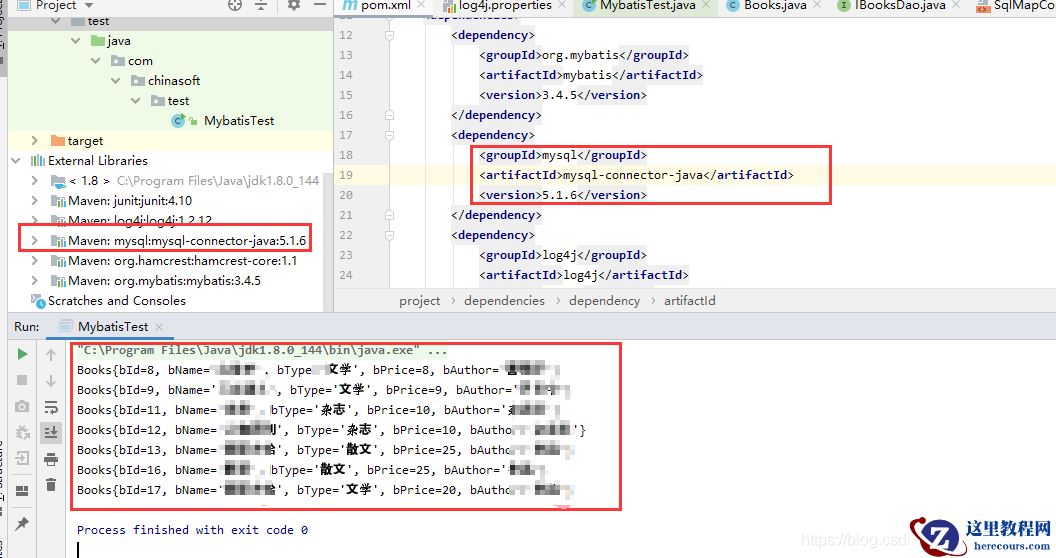Select the chinasoft package
Image resolution: width=1056 pixels, height=558 pixels.
[x=174, y=81]
